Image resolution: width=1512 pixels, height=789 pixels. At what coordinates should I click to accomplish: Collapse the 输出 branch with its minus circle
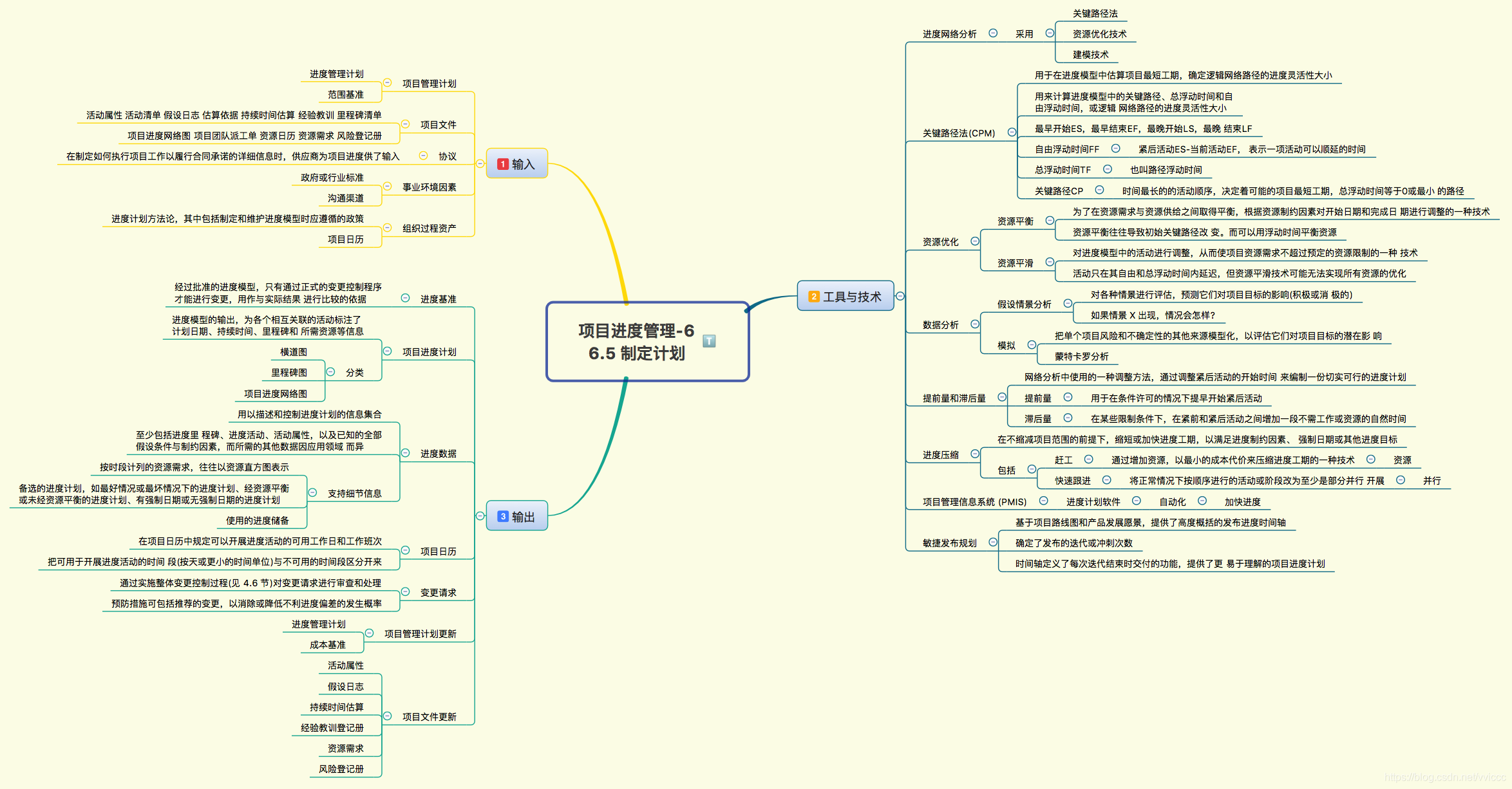[x=480, y=516]
